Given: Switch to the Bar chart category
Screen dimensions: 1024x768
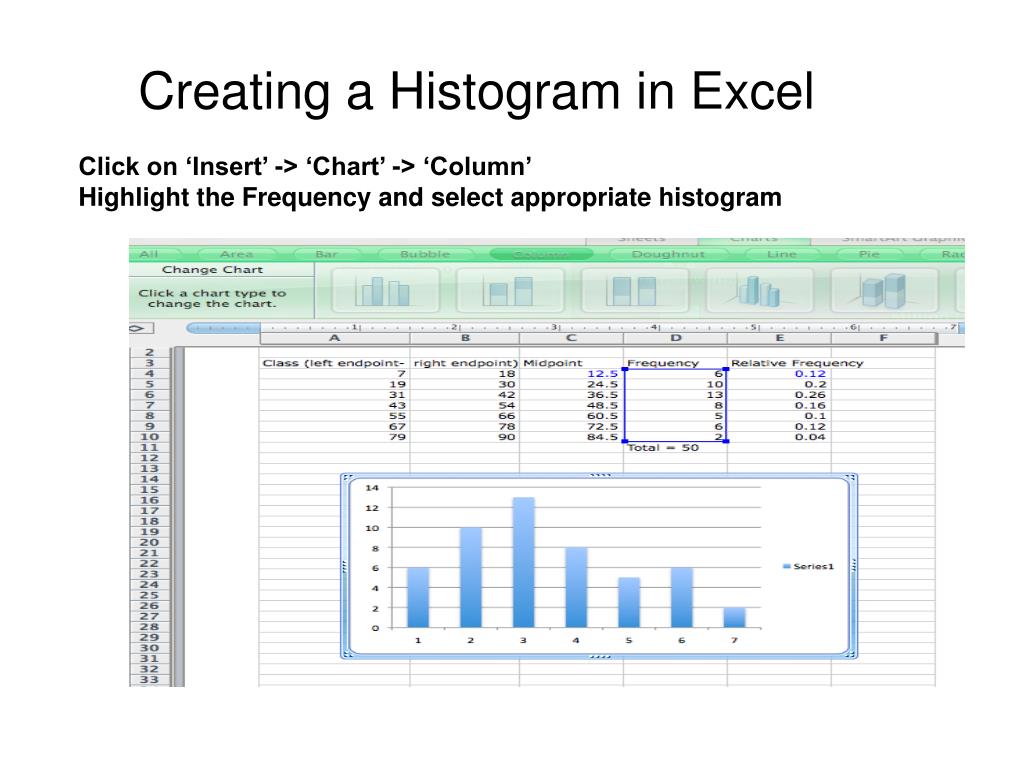Looking at the screenshot, I should tap(326, 255).
